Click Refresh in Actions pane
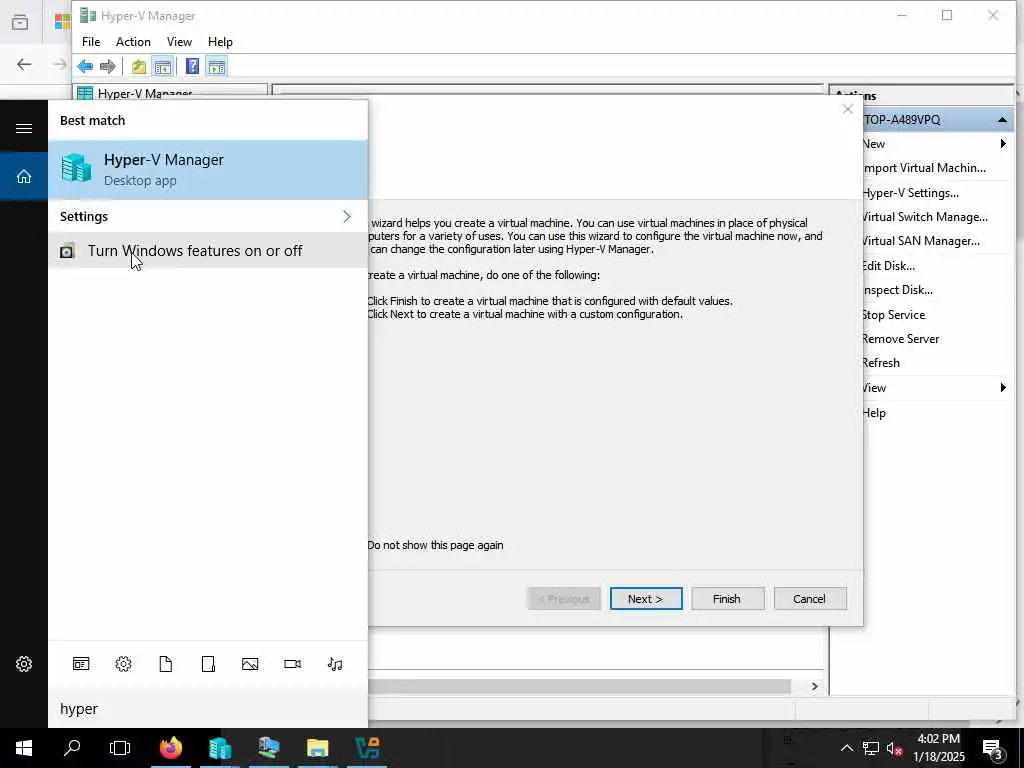 (881, 363)
